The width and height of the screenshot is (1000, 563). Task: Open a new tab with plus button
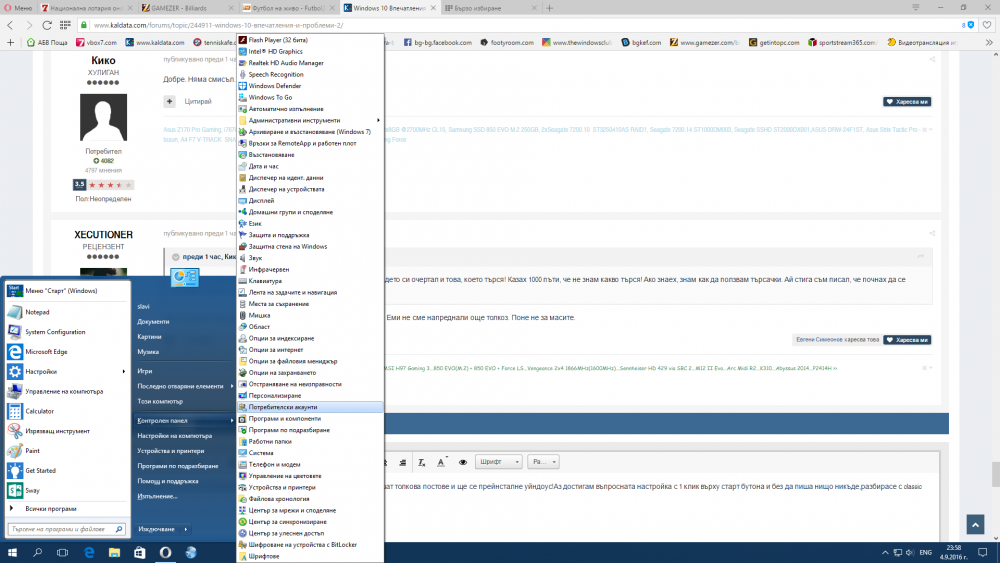click(550, 8)
